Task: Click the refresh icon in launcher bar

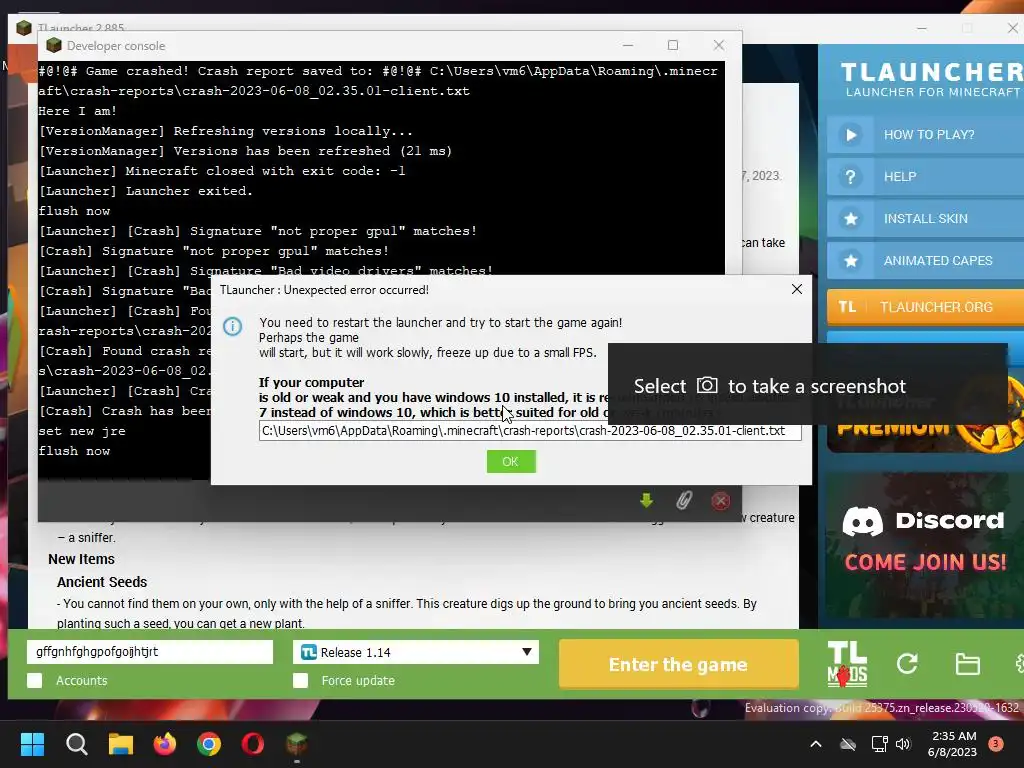Action: 907,664
